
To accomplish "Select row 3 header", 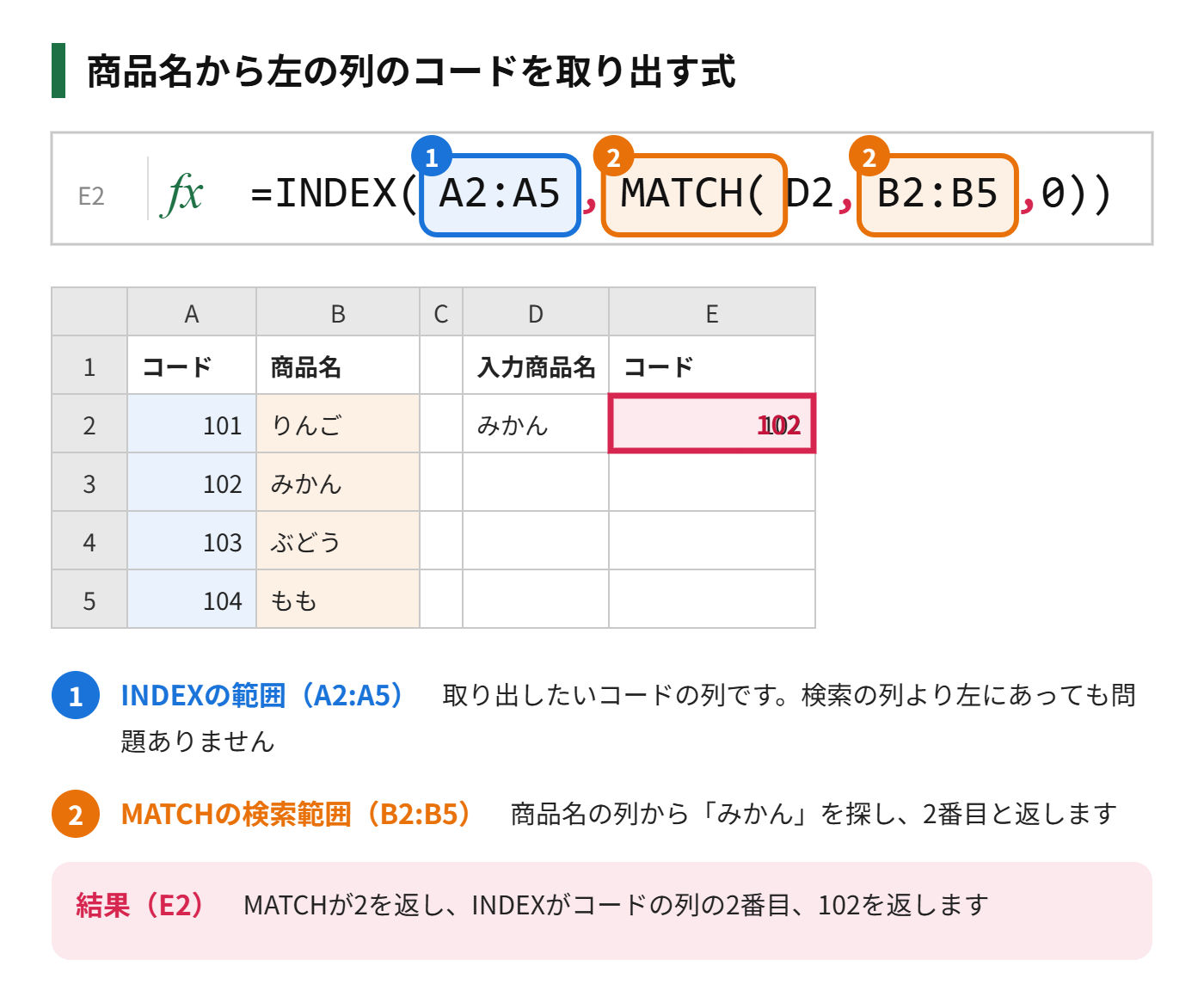I will tap(89, 483).
